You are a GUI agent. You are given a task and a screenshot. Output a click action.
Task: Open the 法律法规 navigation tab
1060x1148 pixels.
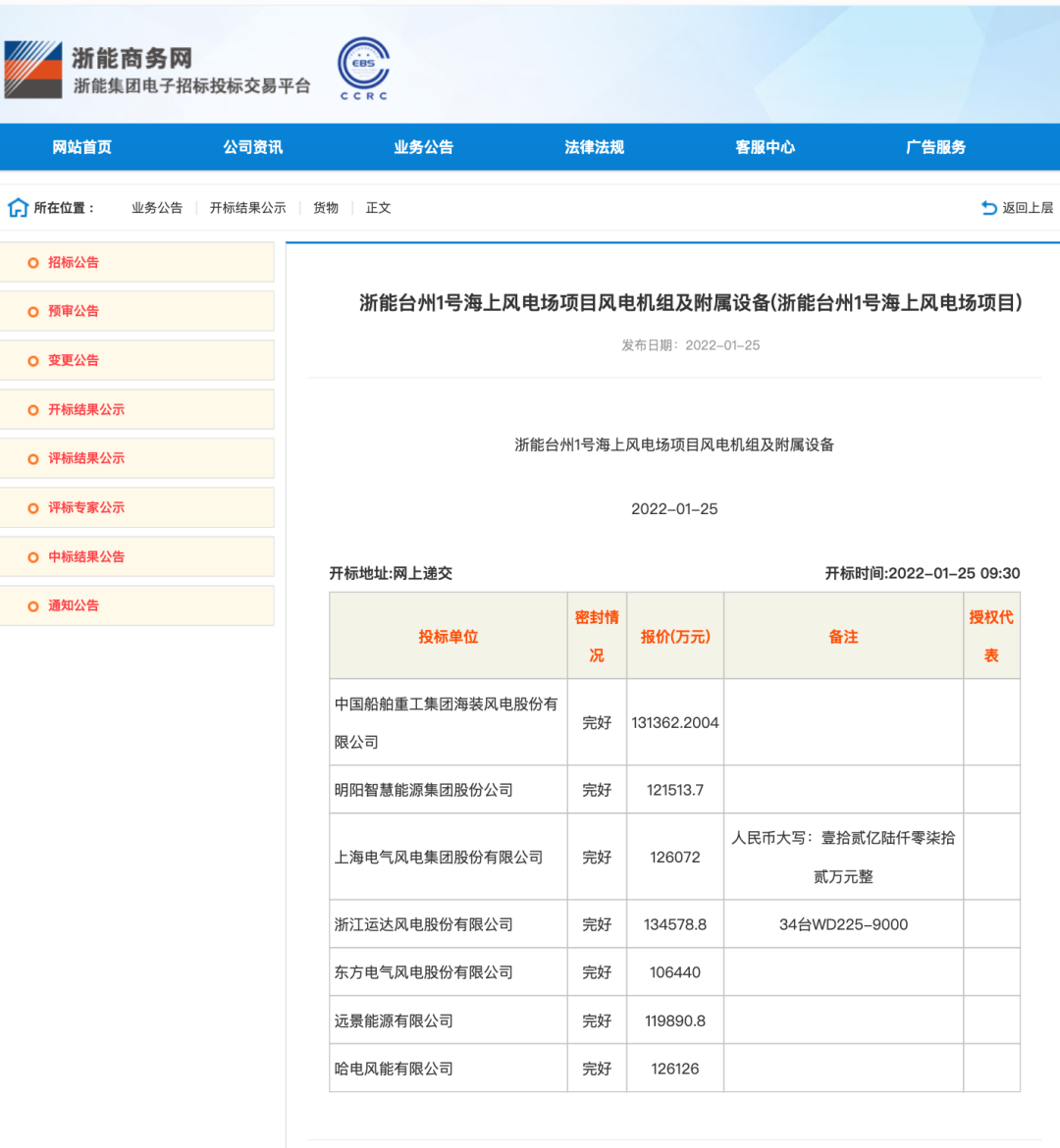click(594, 147)
